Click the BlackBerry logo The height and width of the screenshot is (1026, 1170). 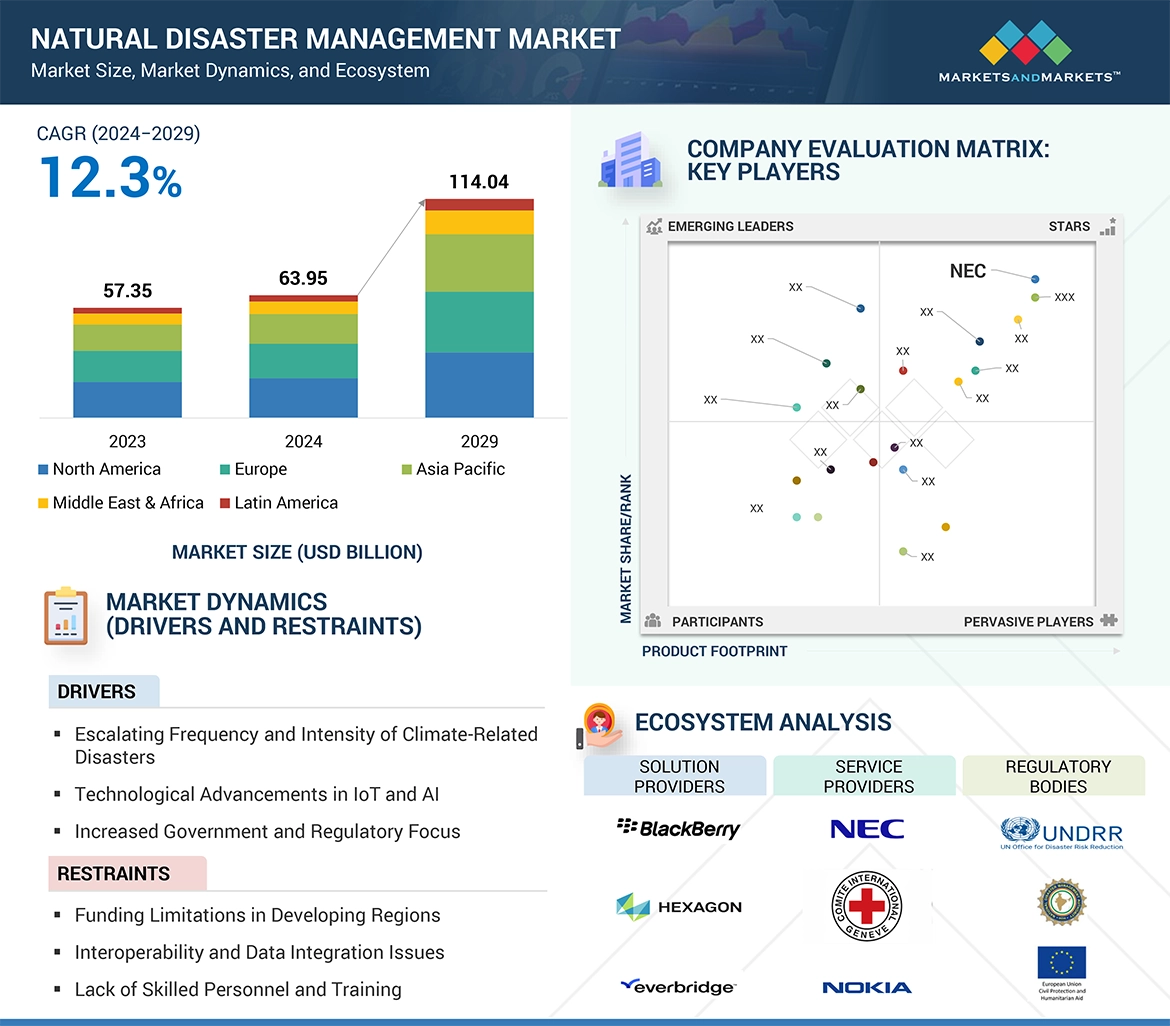(679, 828)
